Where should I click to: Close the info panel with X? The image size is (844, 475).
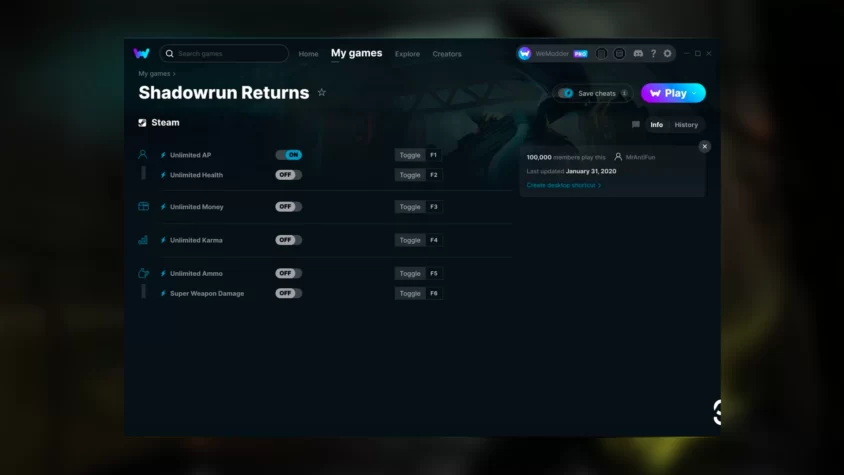pos(705,146)
